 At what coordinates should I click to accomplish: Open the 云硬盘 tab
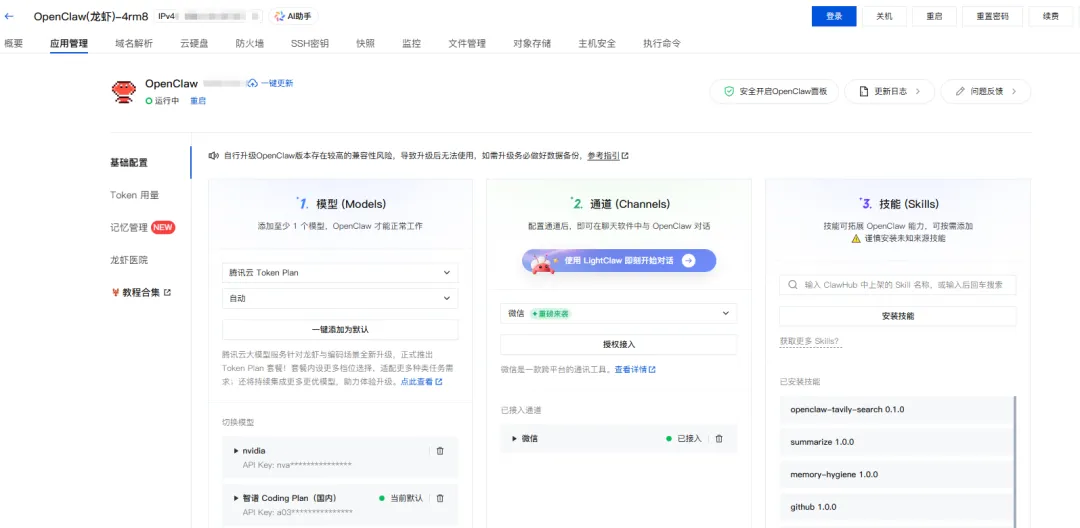(x=194, y=43)
